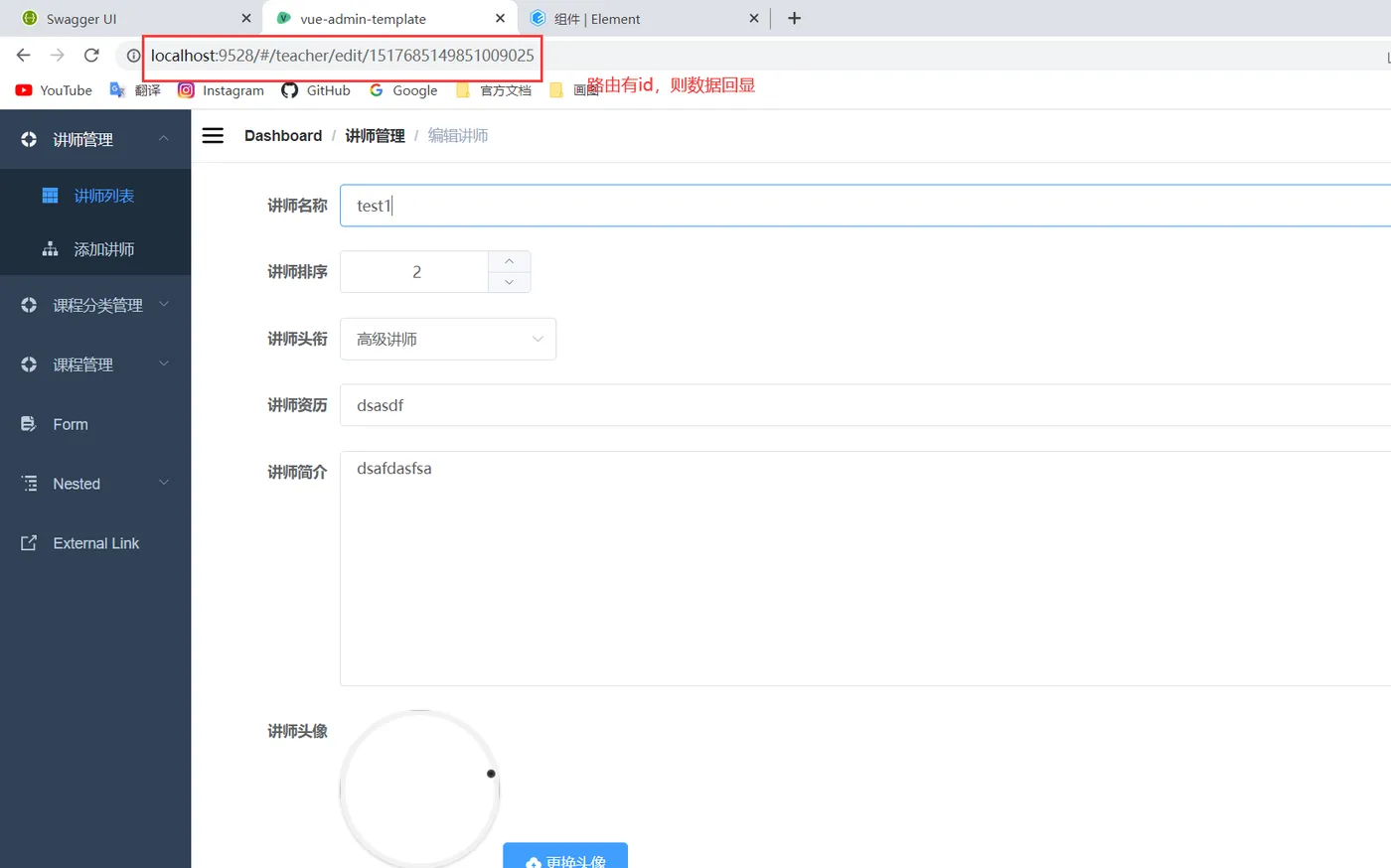
Task: Click the 课程分类管理 menu icon
Action: (29, 305)
